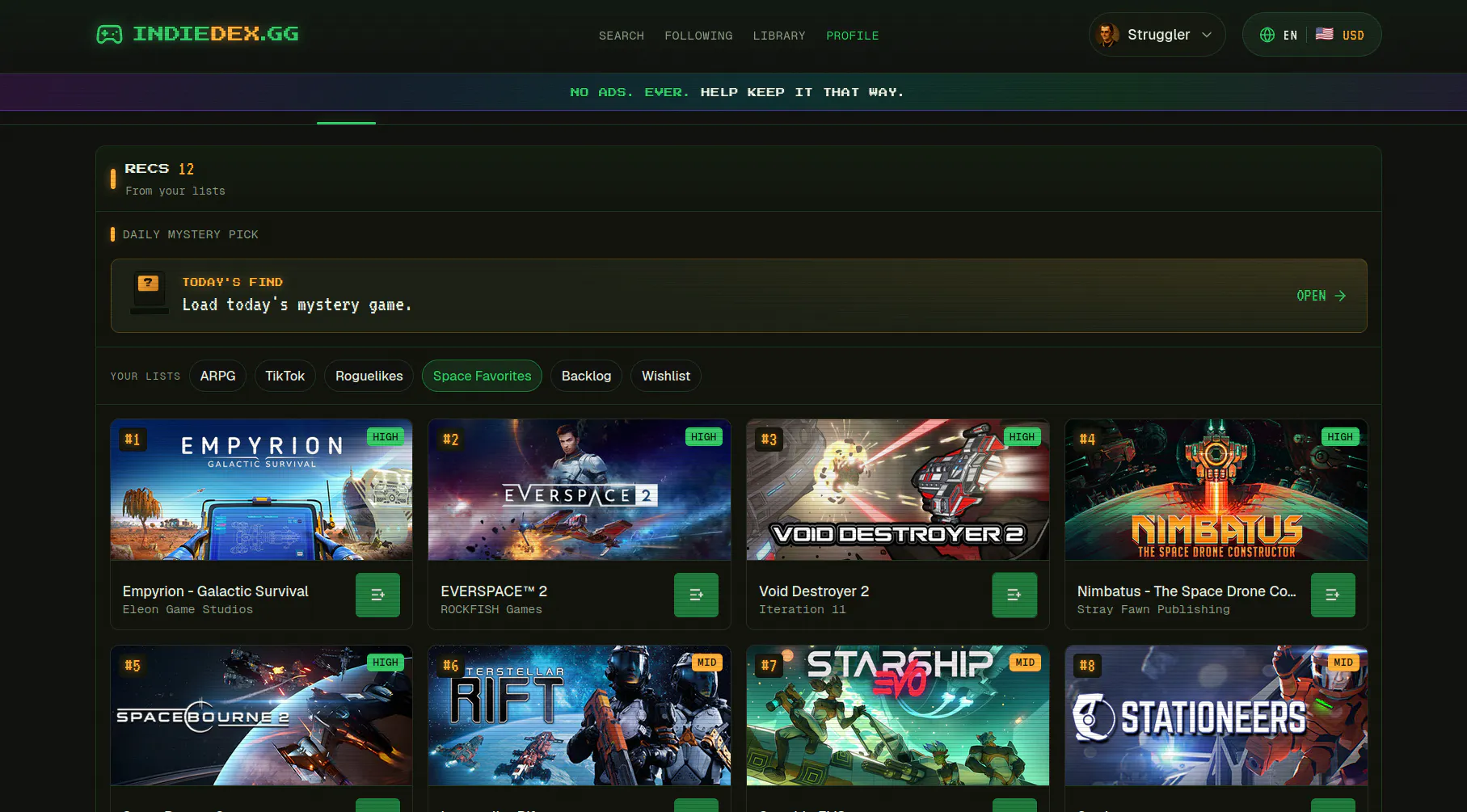Click the 'From your lists' subtitle

[175, 191]
